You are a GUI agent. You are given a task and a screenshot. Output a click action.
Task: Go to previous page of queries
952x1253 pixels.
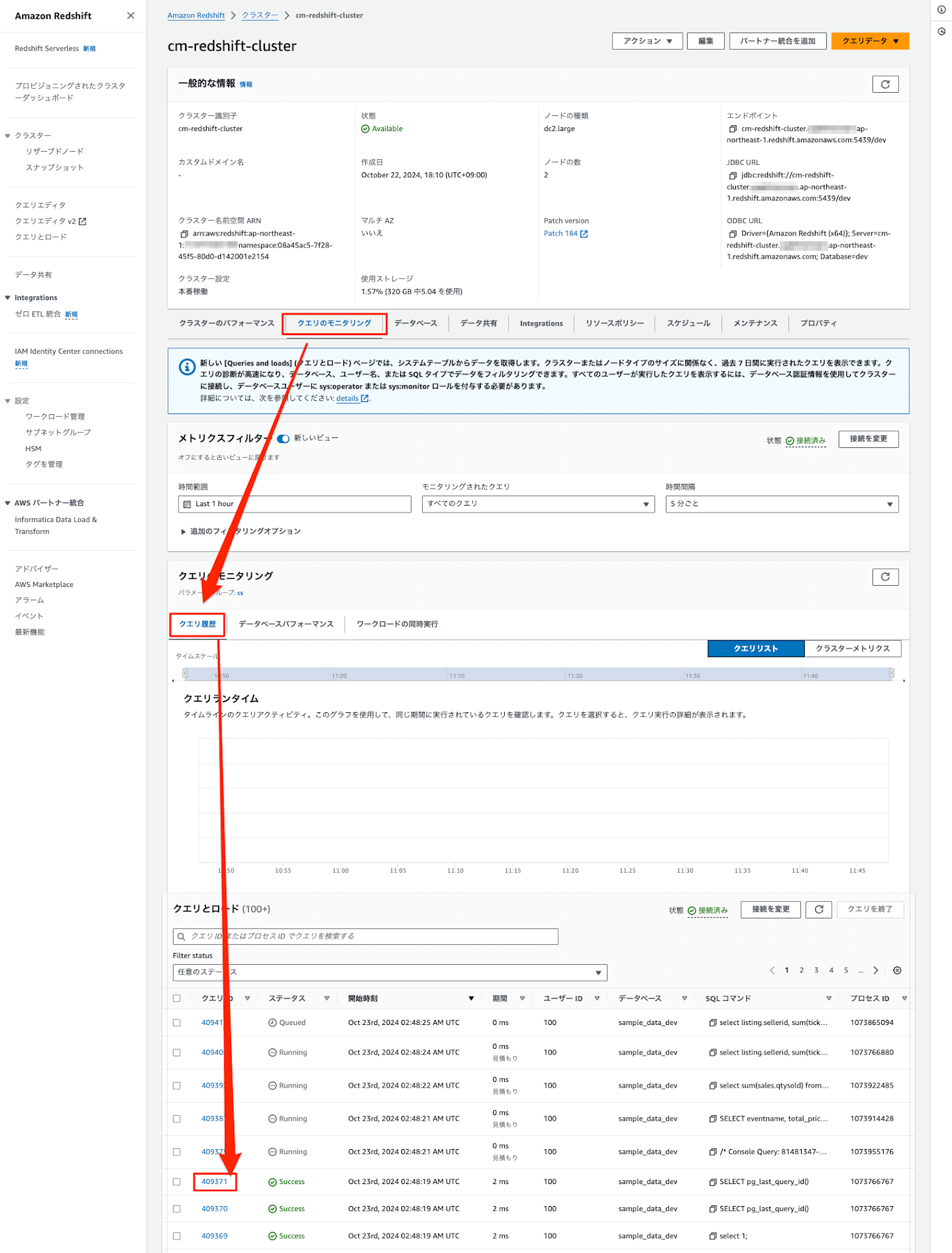pyautogui.click(x=772, y=970)
